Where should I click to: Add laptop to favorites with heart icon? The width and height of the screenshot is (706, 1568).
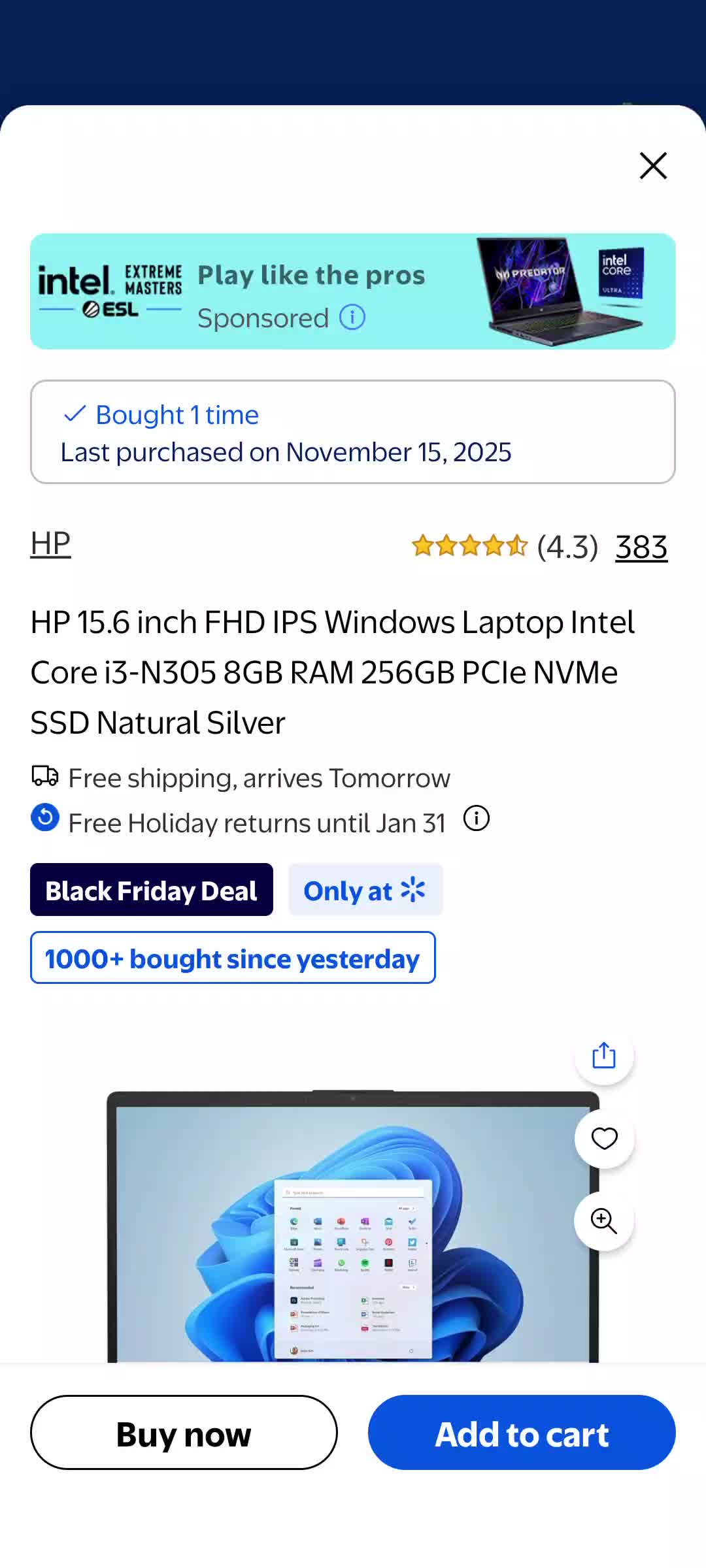[604, 1138]
